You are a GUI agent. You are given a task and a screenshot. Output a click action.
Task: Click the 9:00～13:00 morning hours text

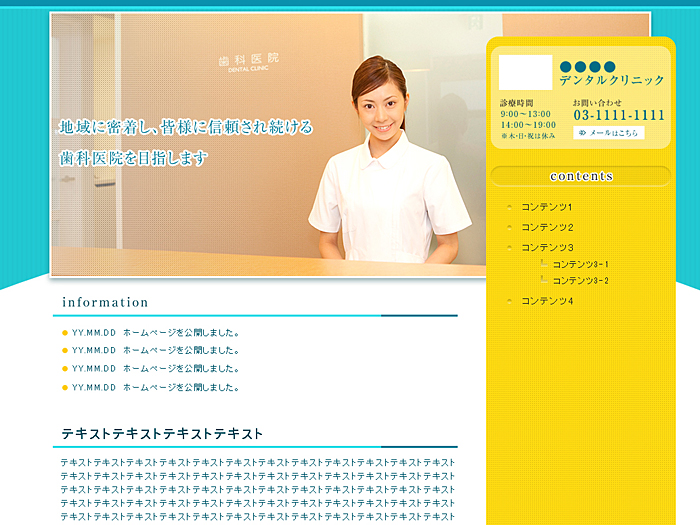[525, 114]
